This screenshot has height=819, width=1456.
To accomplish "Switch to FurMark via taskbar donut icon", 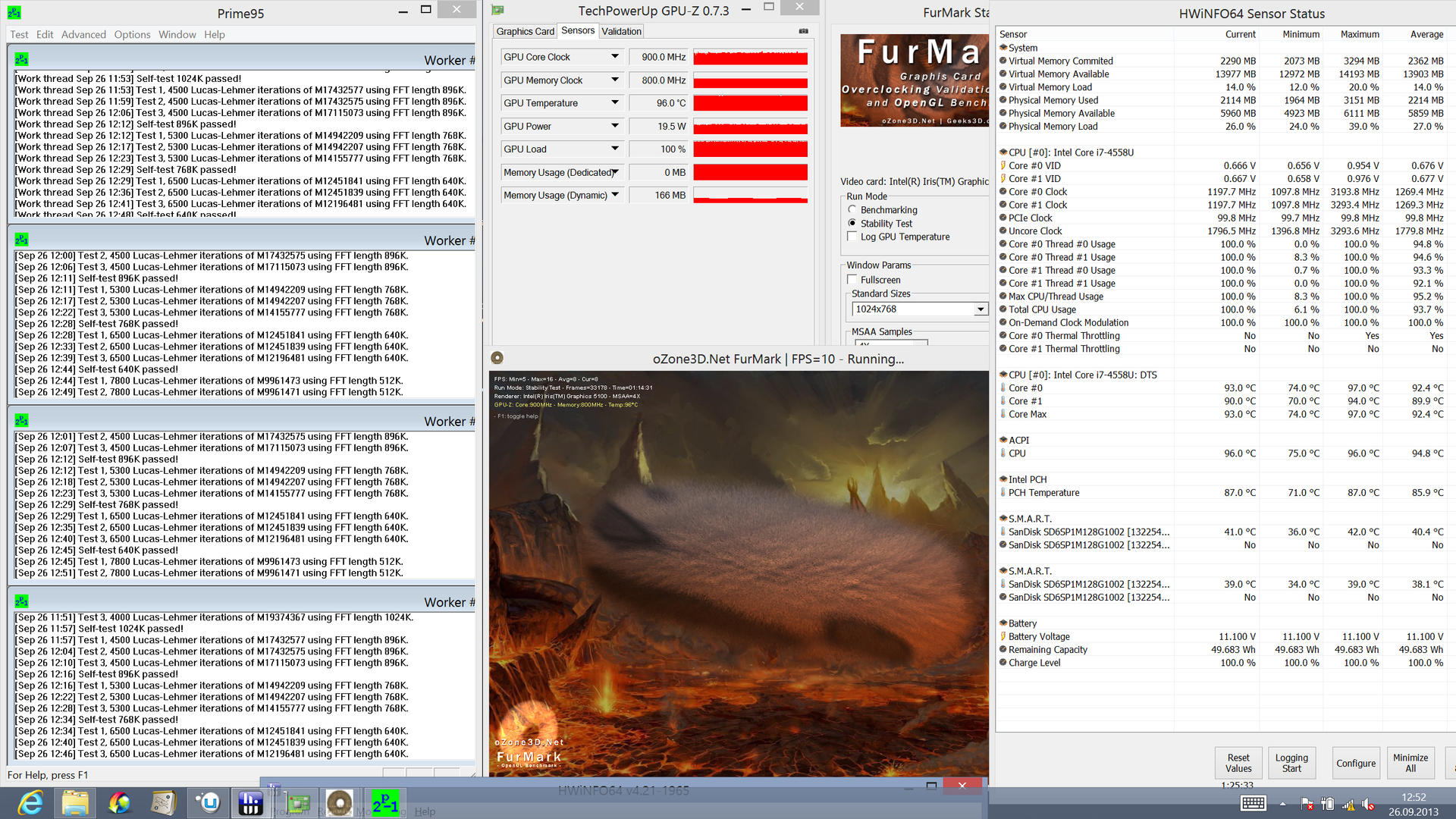I will [x=340, y=802].
